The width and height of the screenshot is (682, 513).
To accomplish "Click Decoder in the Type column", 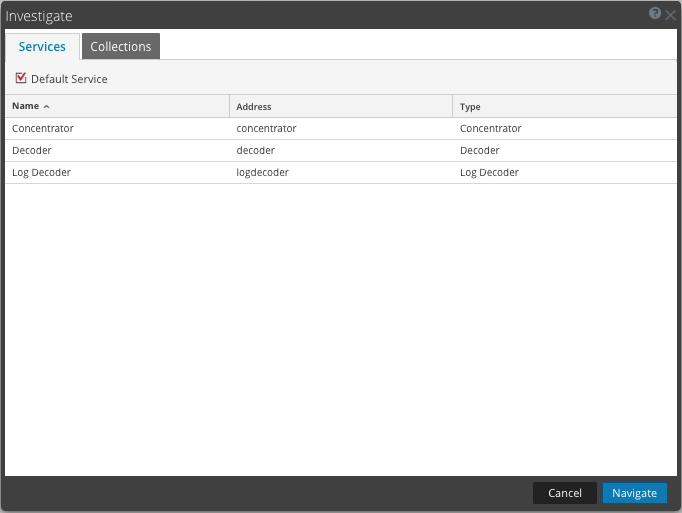I will click(479, 151).
